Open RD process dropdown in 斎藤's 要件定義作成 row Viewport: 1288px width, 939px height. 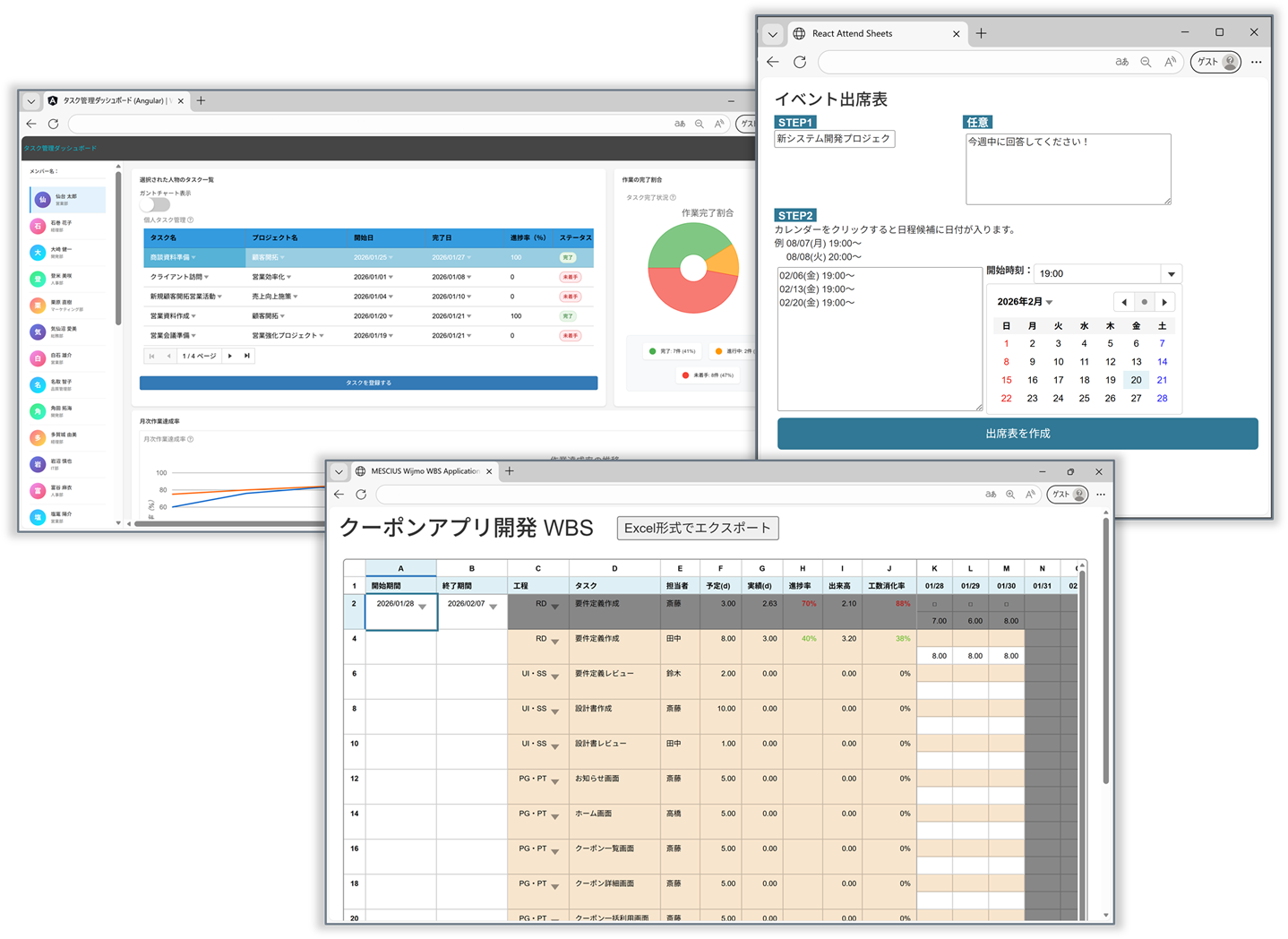[555, 607]
